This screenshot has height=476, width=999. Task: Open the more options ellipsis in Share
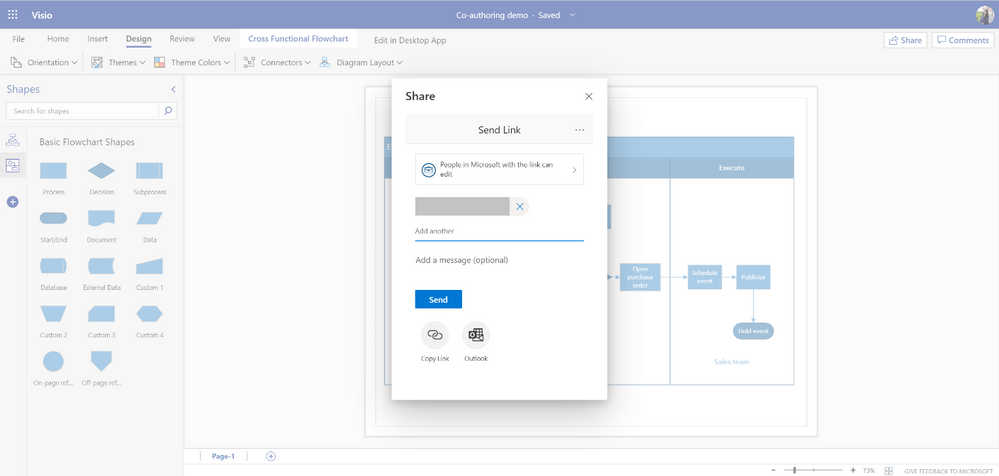579,130
